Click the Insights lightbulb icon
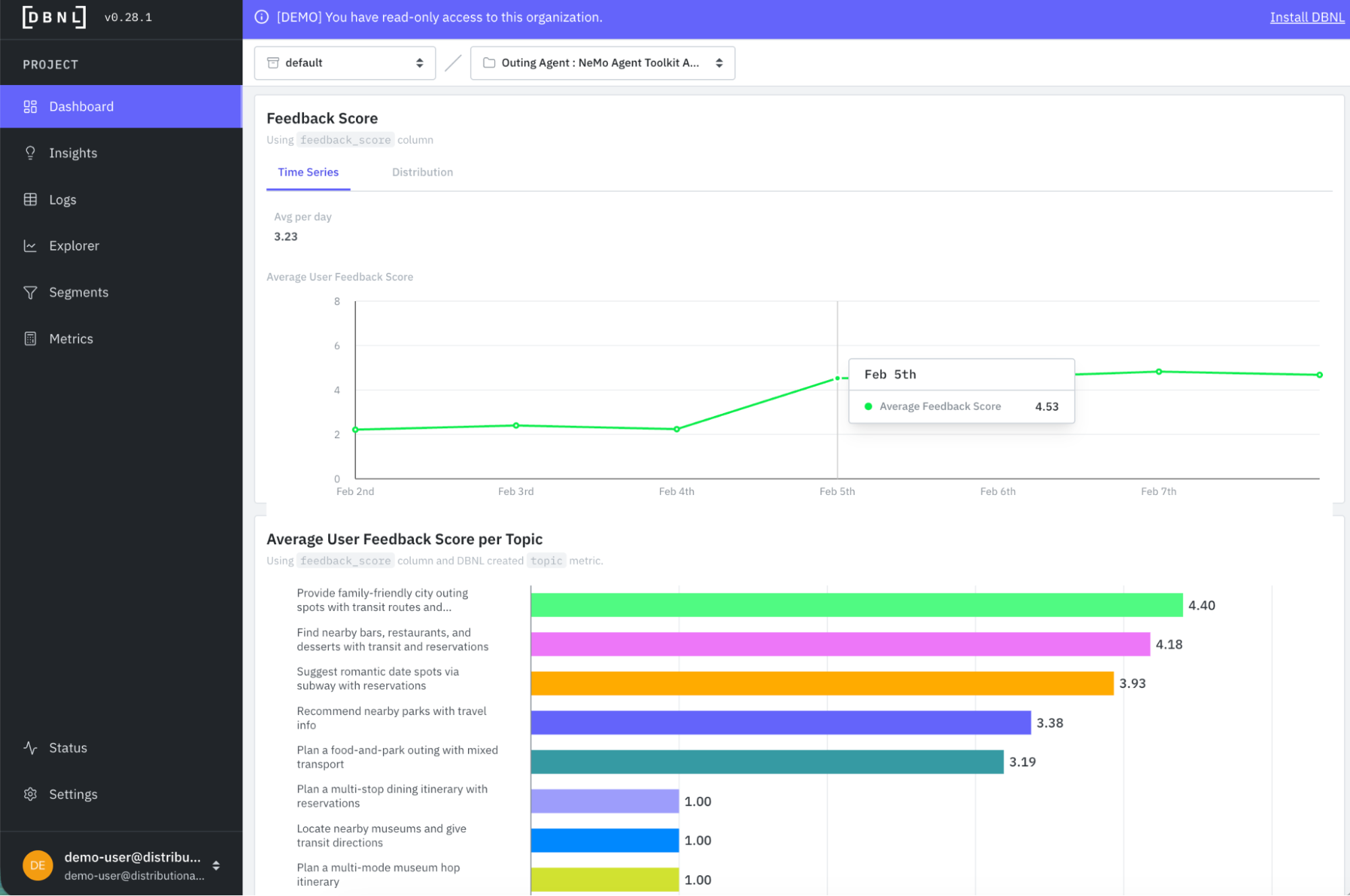This screenshot has width=1350, height=896. point(30,153)
